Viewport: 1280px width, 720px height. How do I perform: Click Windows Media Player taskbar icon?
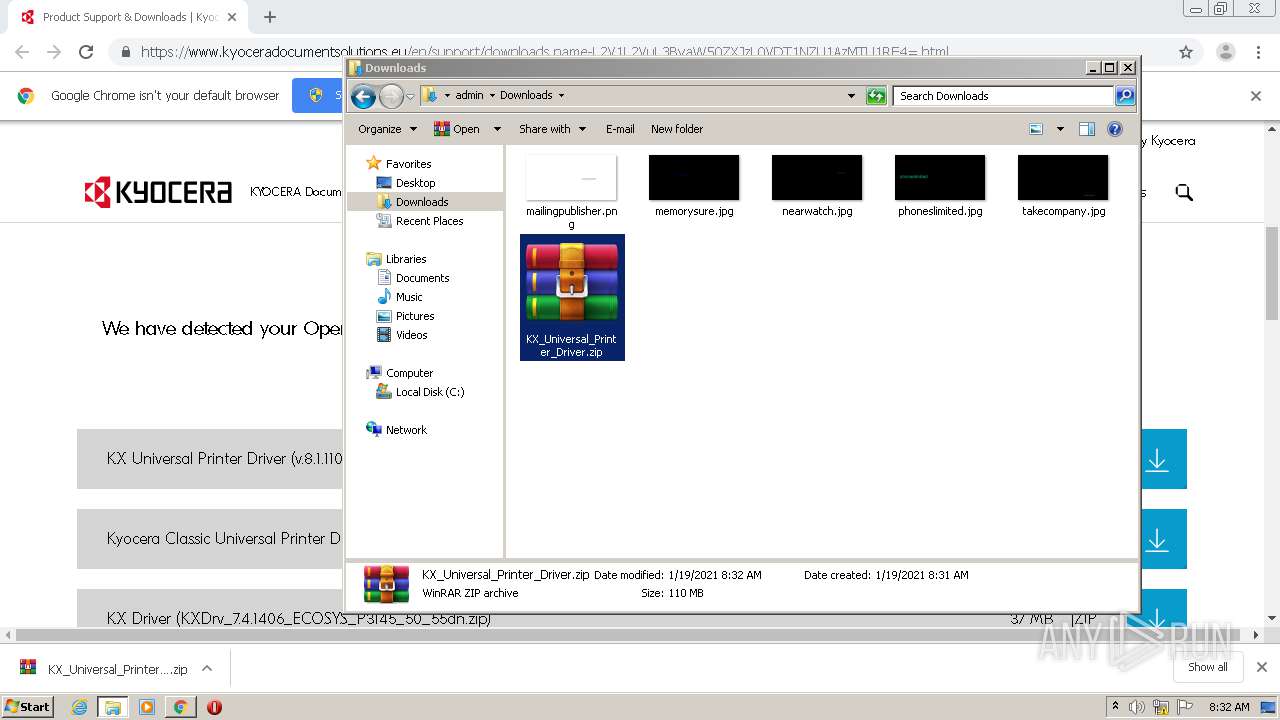tap(147, 707)
